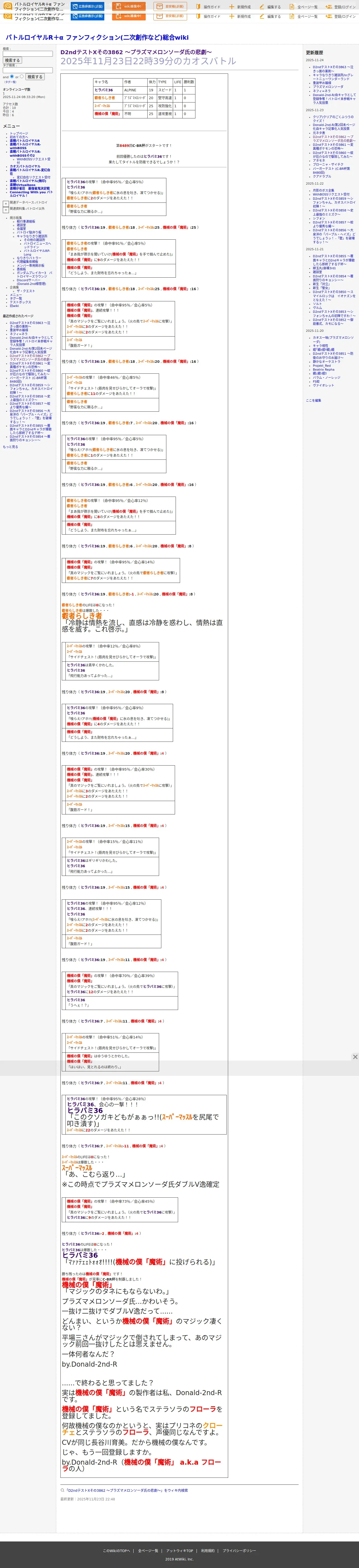Open 変幻自在リクエスト受付 link
This screenshot has width=359, height=1568.
click(34, 177)
